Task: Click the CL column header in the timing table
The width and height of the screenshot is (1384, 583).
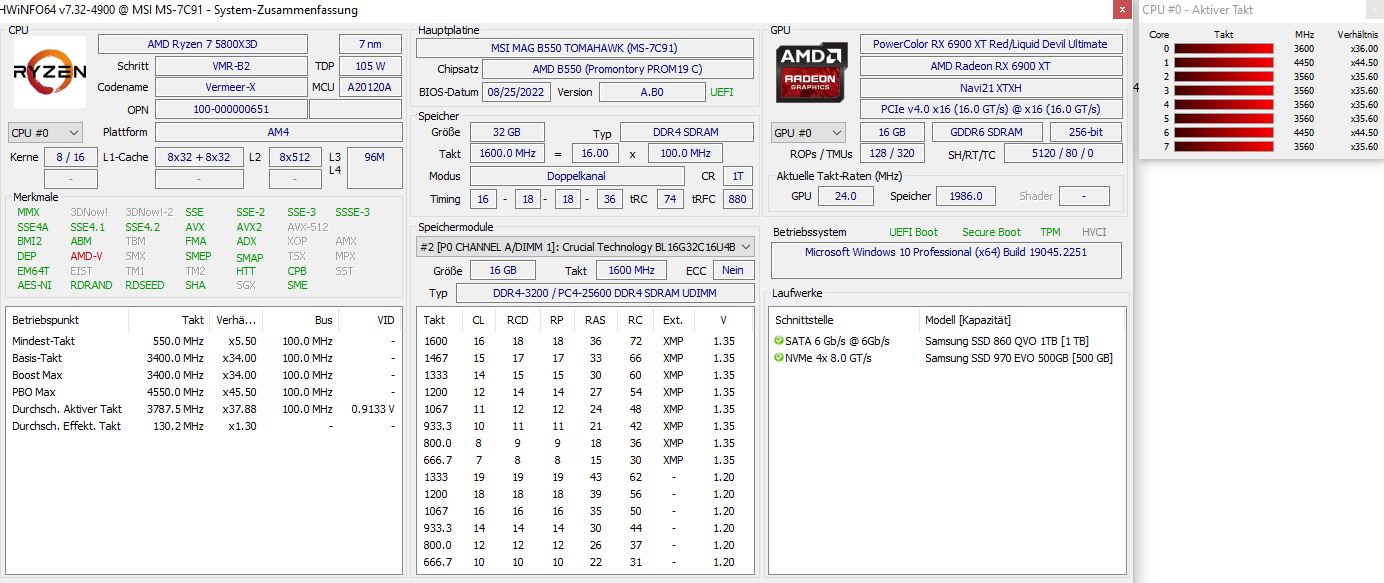Action: (478, 320)
